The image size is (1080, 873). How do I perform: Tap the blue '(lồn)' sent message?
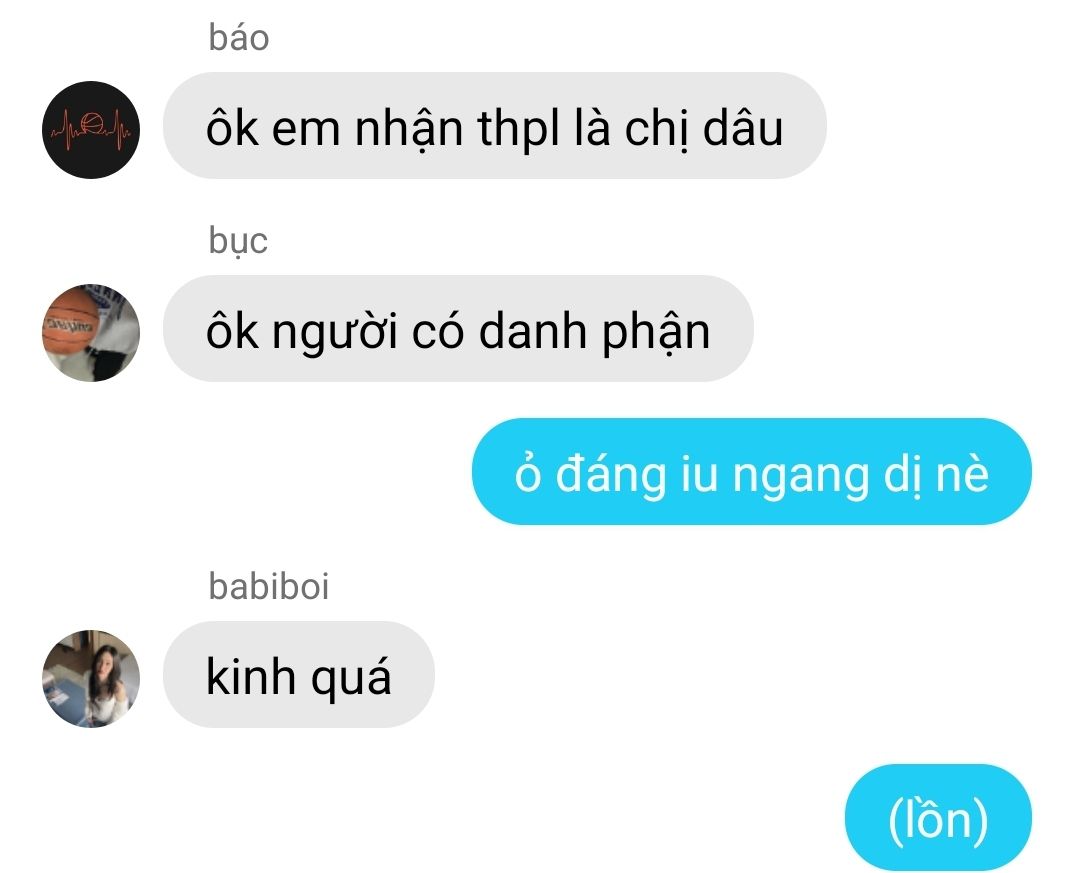pyautogui.click(x=938, y=817)
